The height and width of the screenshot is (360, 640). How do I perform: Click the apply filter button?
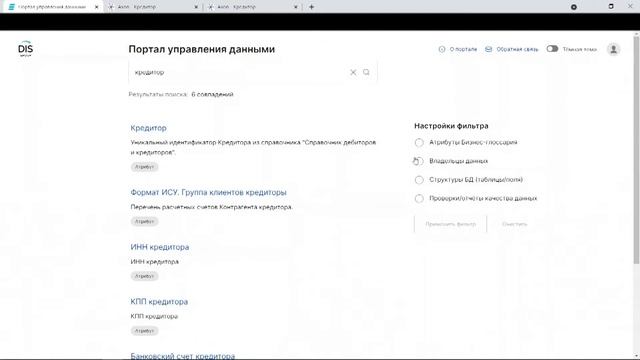click(x=451, y=224)
